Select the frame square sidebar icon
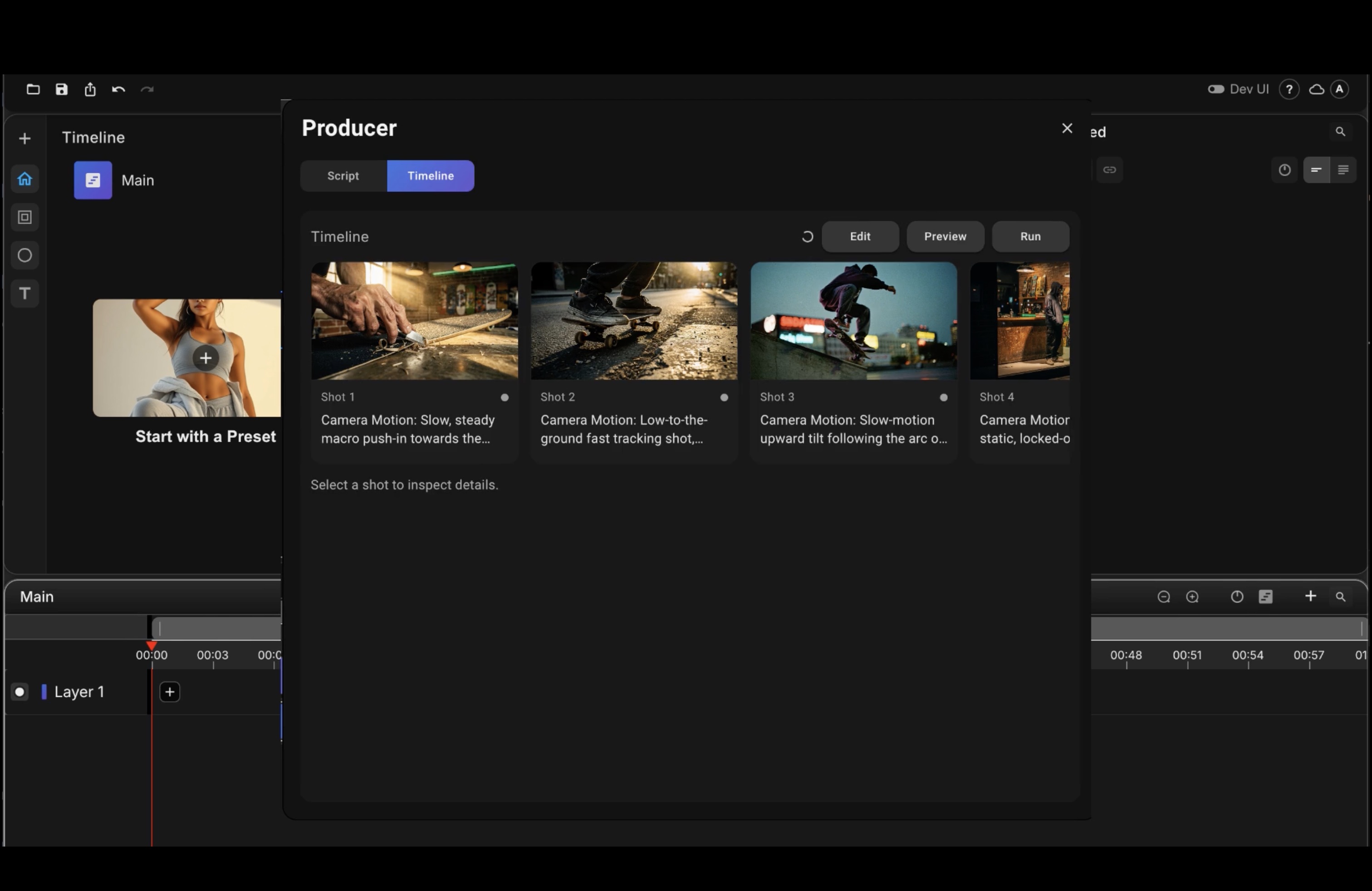Viewport: 1372px width, 891px height. click(25, 217)
